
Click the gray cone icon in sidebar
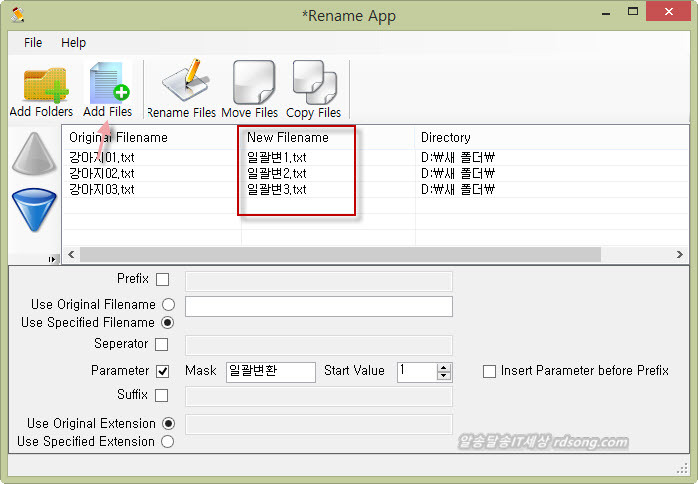coord(33,154)
